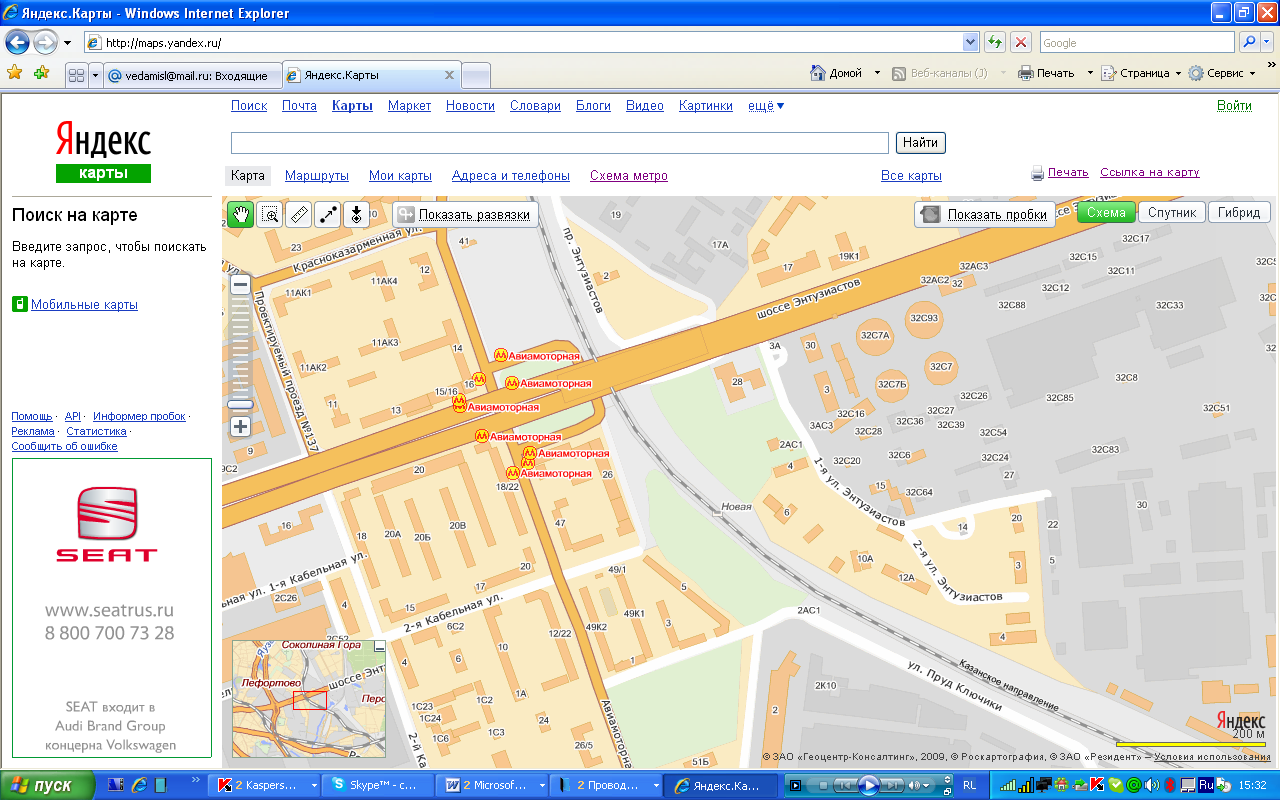Open Адреса и телефоны tab
This screenshot has width=1280, height=800.
[511, 176]
